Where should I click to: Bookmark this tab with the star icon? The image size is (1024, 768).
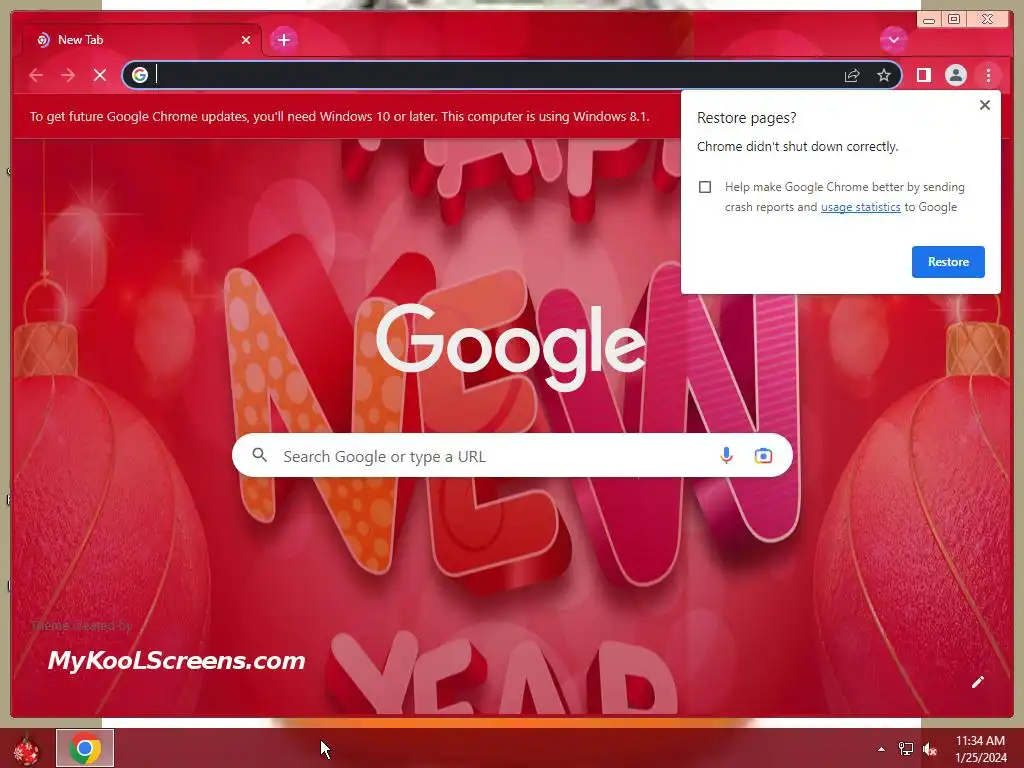pyautogui.click(x=884, y=75)
